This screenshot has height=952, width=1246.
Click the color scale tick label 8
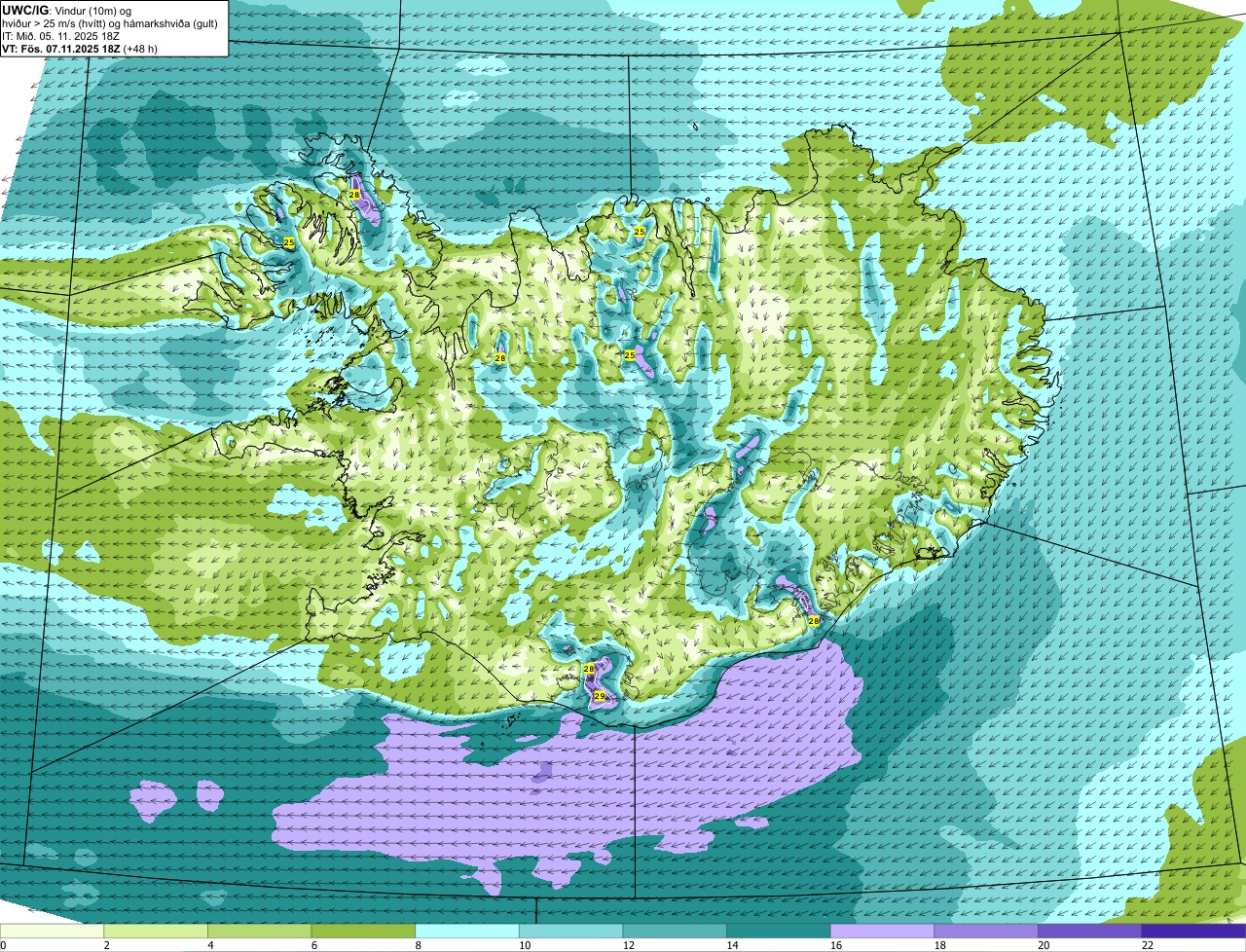[x=418, y=945]
